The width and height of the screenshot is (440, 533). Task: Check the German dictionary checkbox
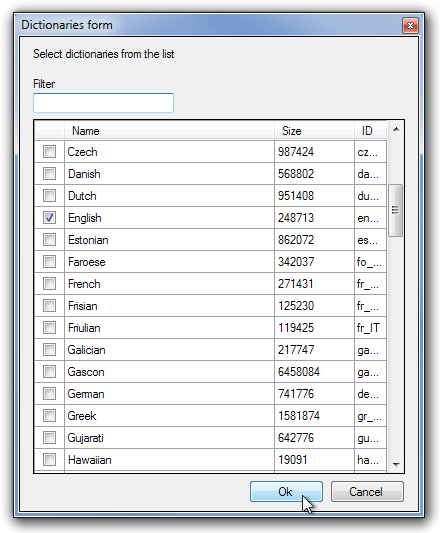click(49, 394)
